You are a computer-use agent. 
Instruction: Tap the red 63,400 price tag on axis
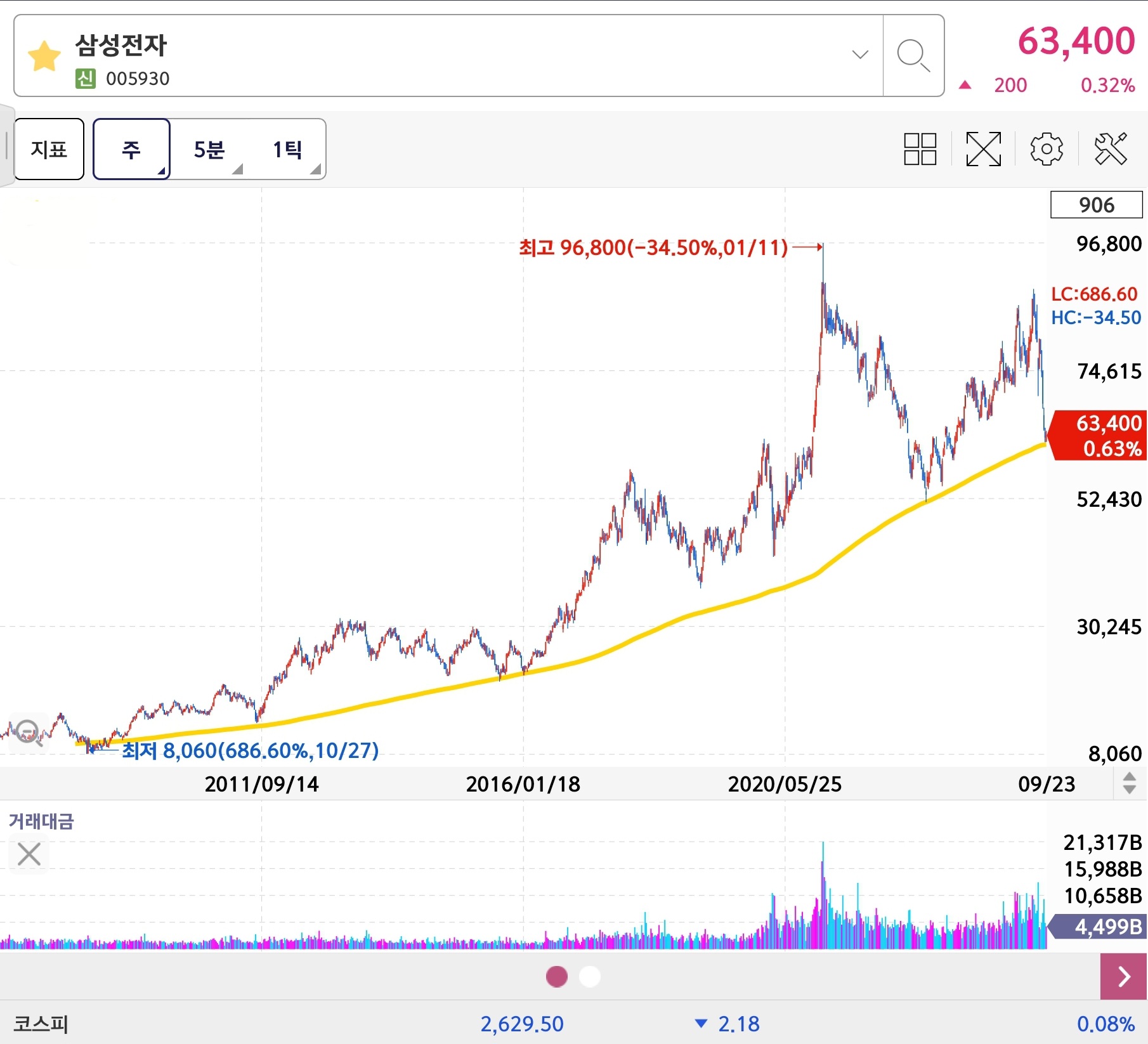(x=1098, y=435)
